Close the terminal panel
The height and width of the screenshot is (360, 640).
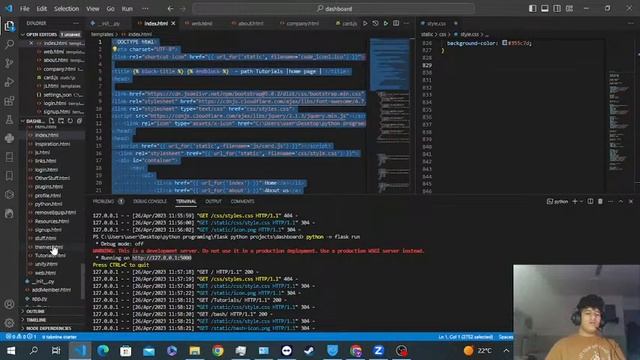631,201
